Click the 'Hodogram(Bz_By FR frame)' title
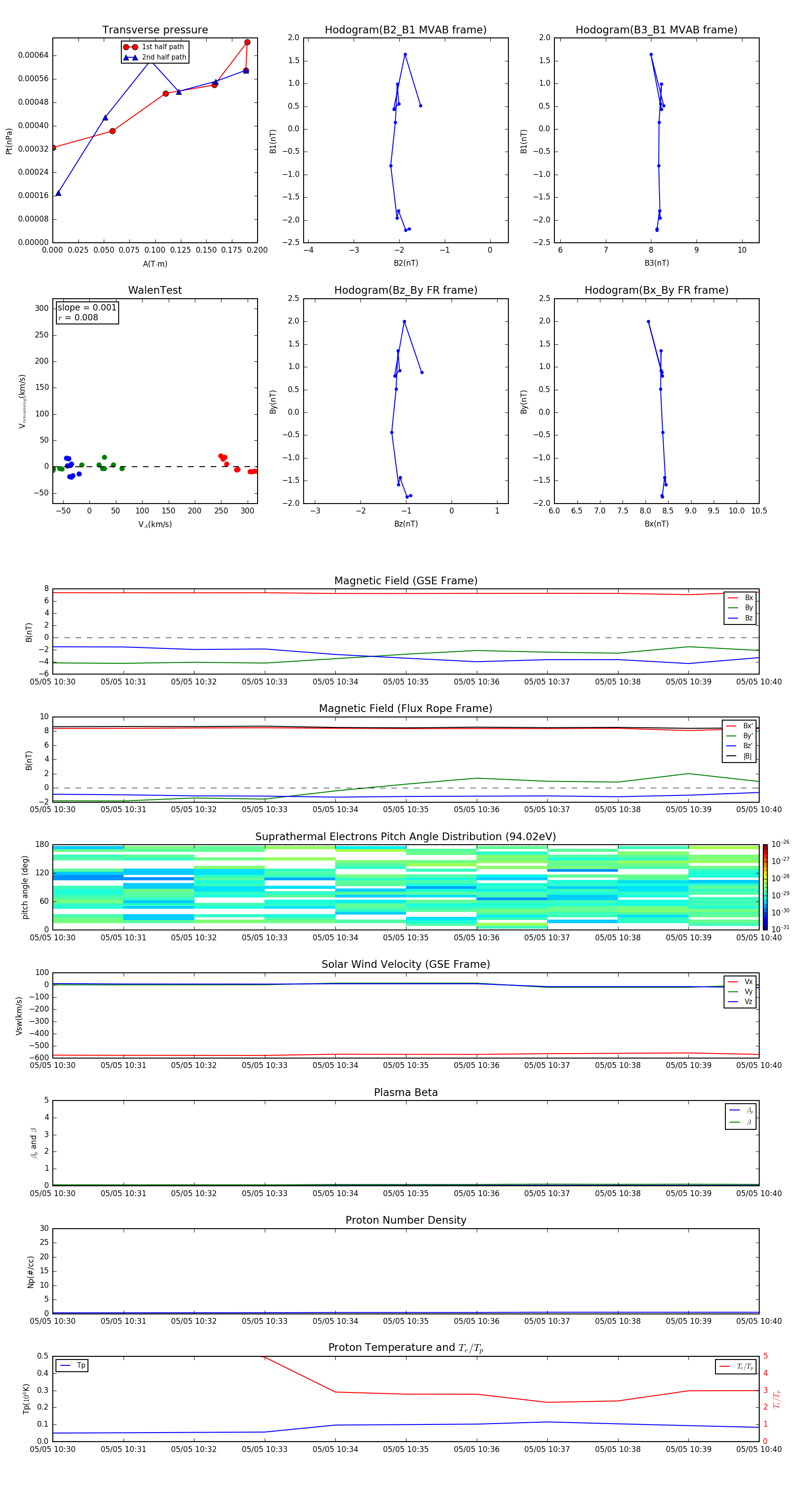Image resolution: width=812 pixels, height=1489 pixels. (x=406, y=290)
